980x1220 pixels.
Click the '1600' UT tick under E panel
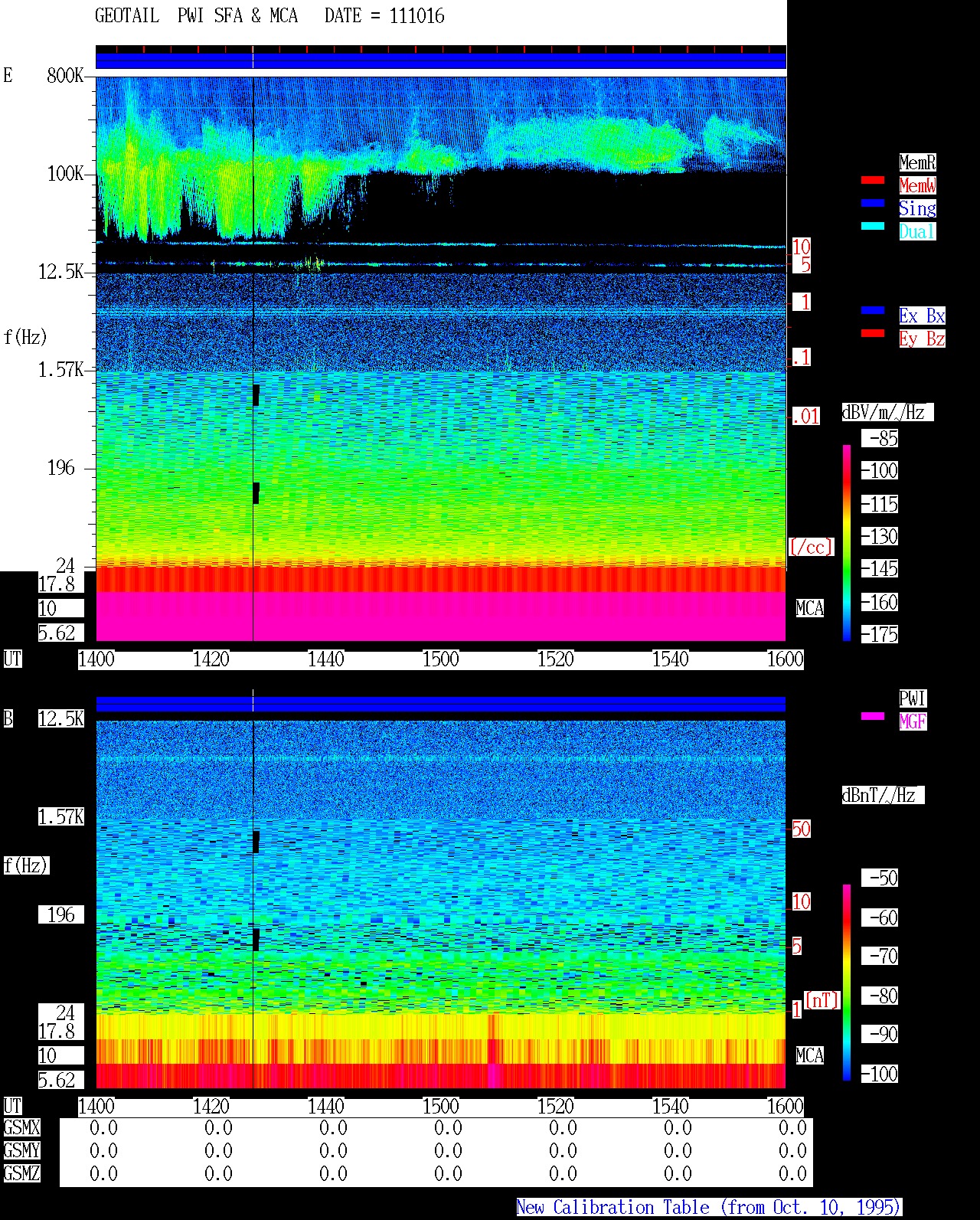[785, 659]
